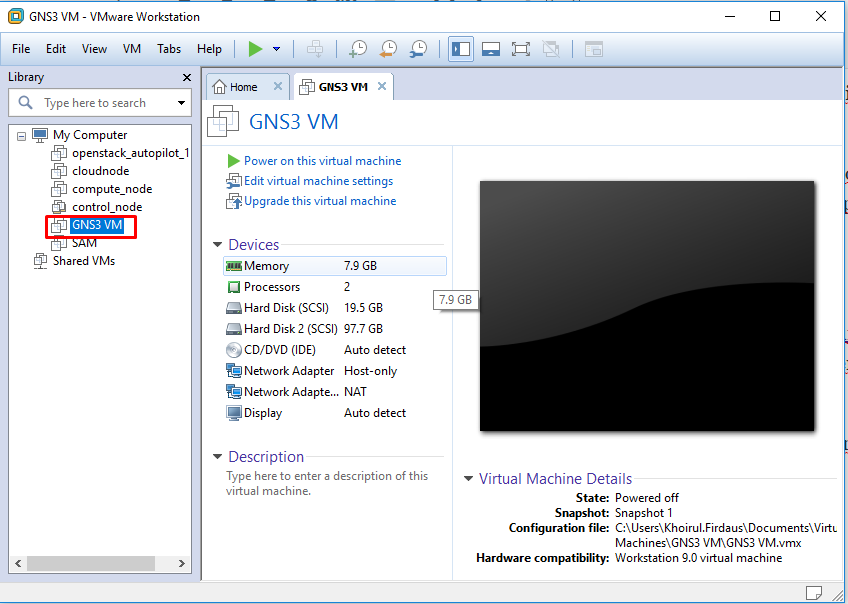Select SAM VM in library tree
The width and height of the screenshot is (848, 604).
pyautogui.click(x=84, y=243)
